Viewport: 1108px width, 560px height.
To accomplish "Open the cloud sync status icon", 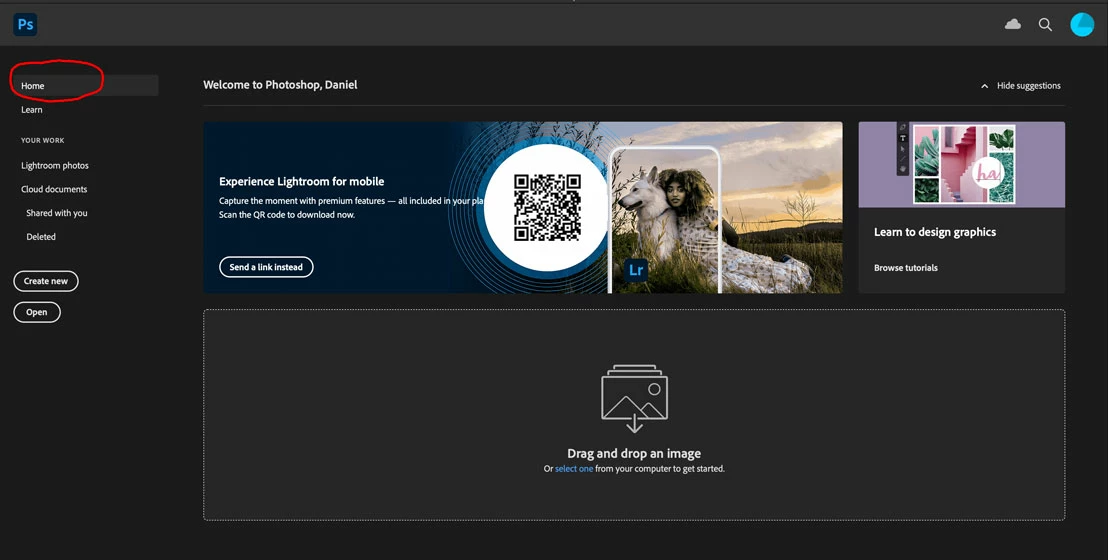I will [x=1013, y=25].
